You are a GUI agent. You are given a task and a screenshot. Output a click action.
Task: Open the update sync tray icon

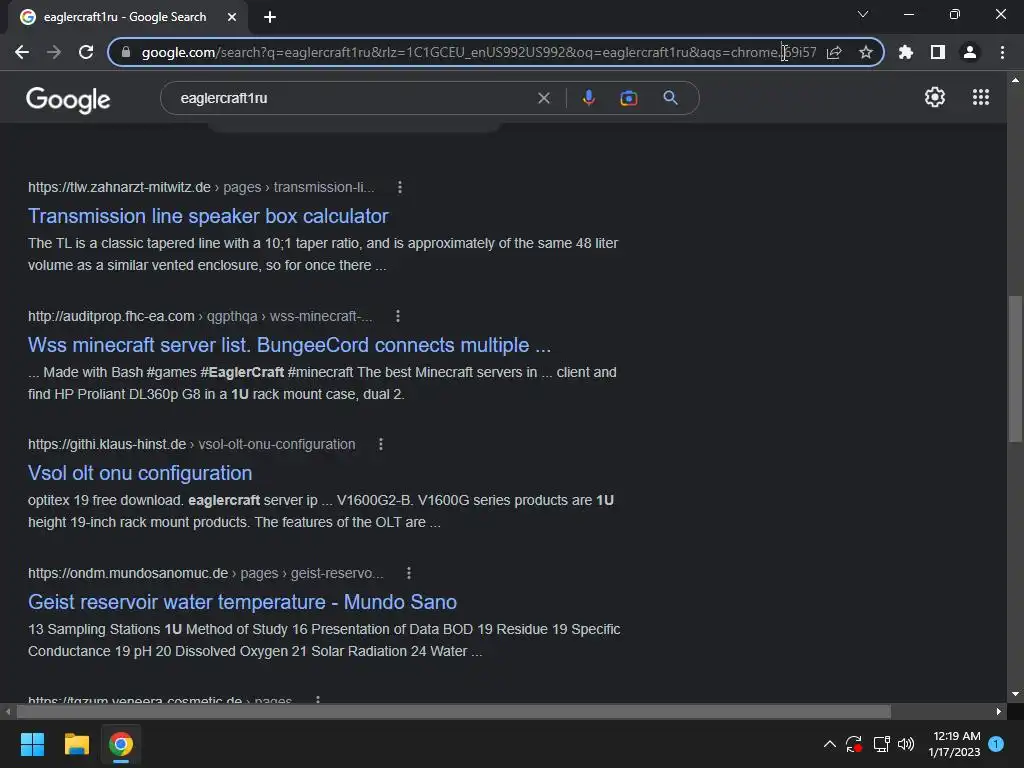coord(854,744)
